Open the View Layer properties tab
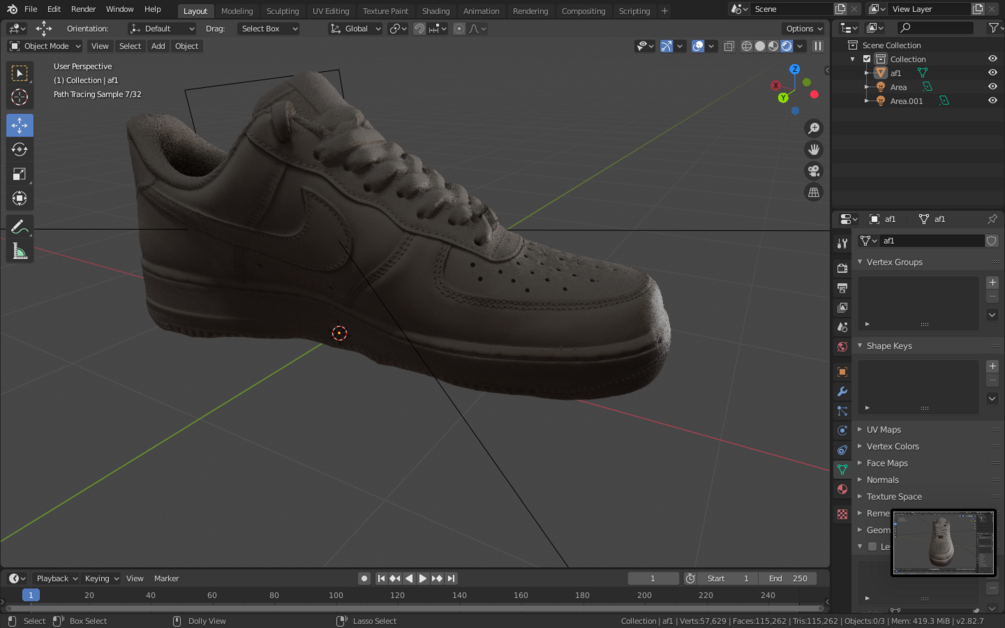1005x628 pixels. 842,308
